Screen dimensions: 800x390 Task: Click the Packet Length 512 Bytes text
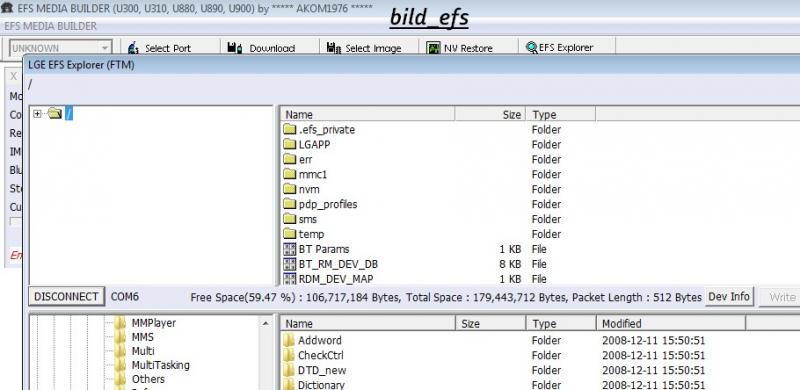637,297
